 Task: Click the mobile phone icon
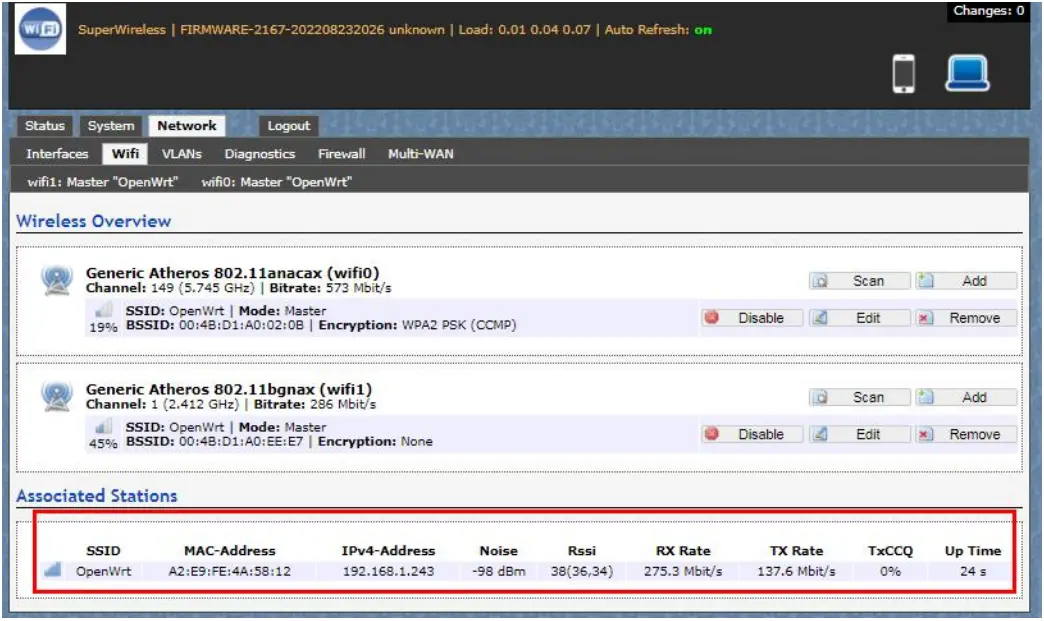(x=904, y=74)
